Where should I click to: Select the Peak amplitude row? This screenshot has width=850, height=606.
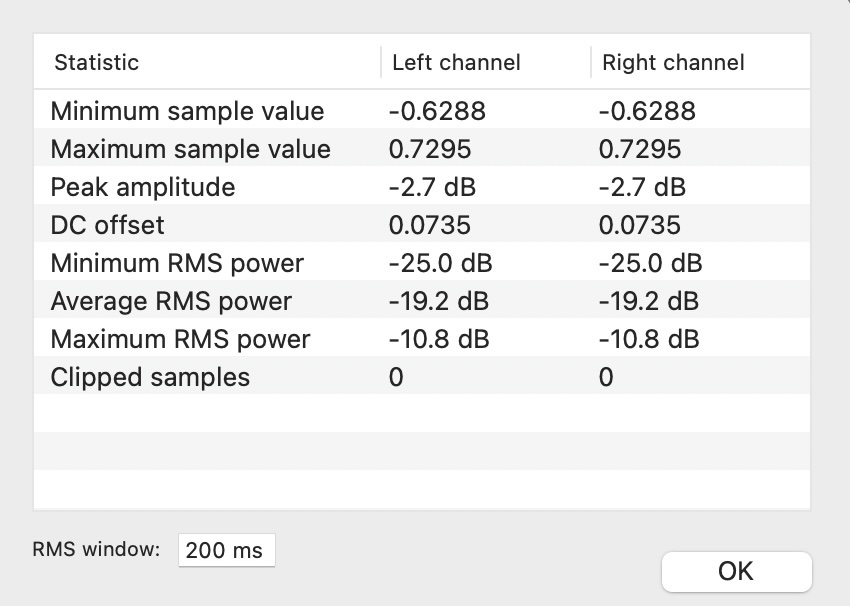coord(422,187)
